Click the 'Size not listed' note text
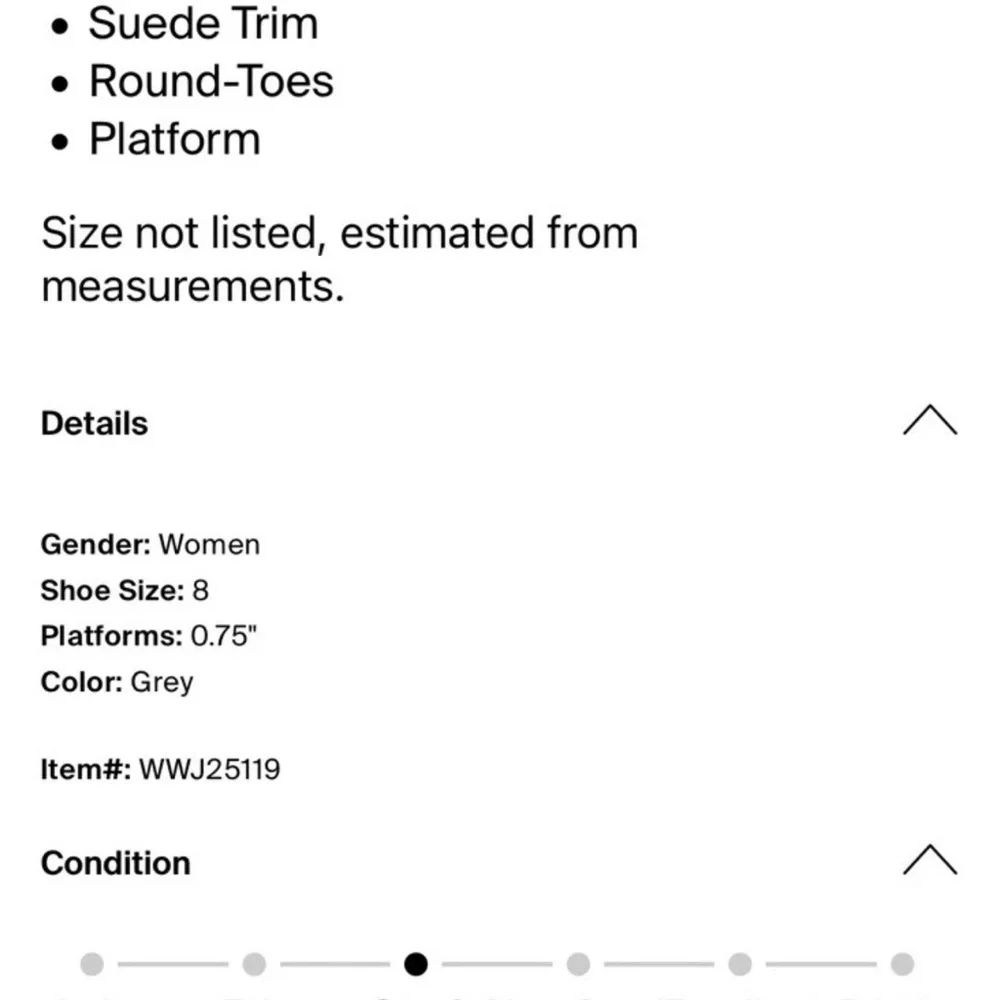 [339, 259]
